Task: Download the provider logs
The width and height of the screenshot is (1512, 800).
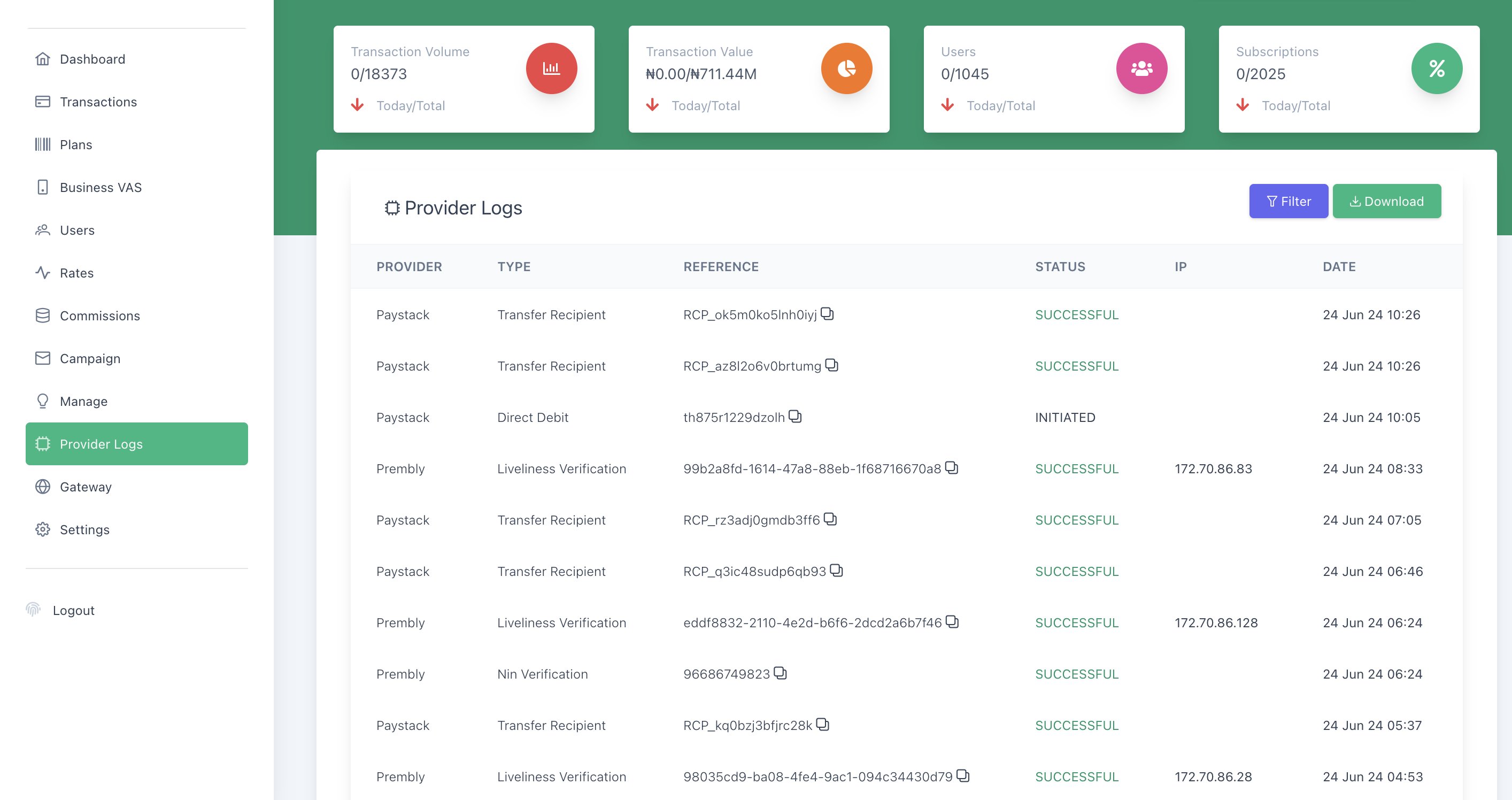Action: pyautogui.click(x=1386, y=201)
